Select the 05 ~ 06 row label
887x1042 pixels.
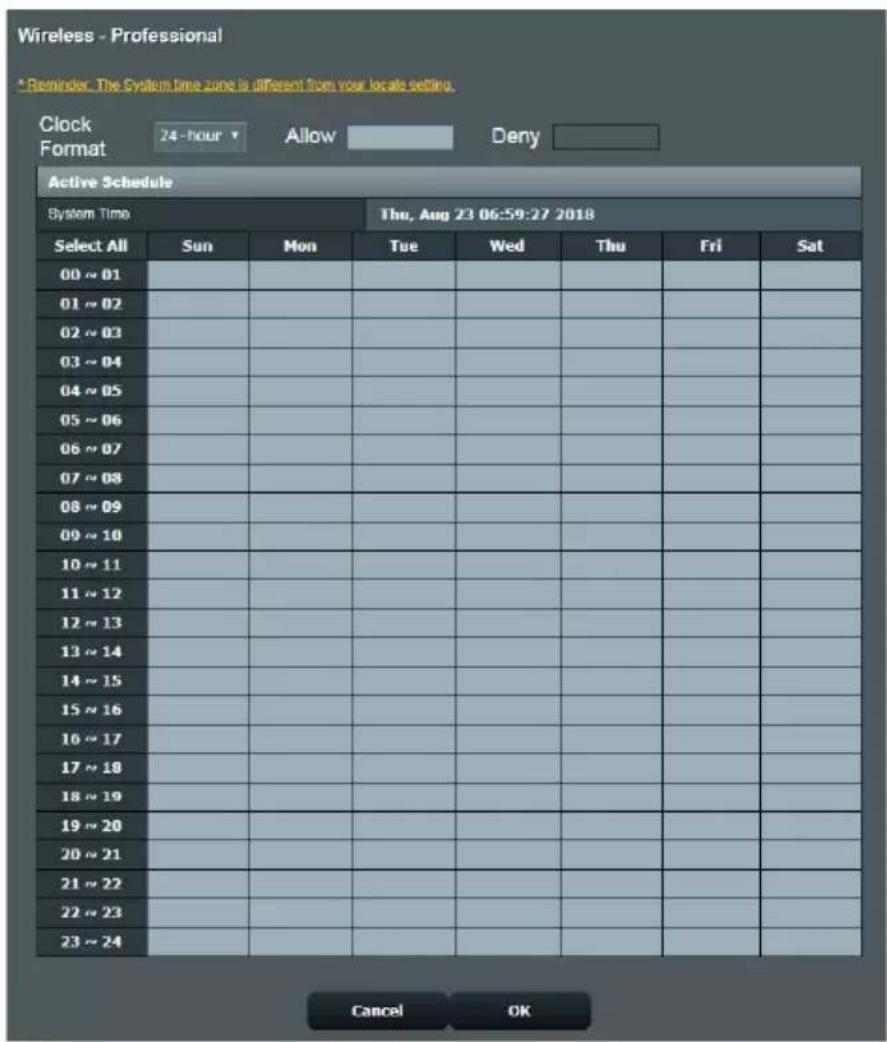pyautogui.click(x=92, y=420)
